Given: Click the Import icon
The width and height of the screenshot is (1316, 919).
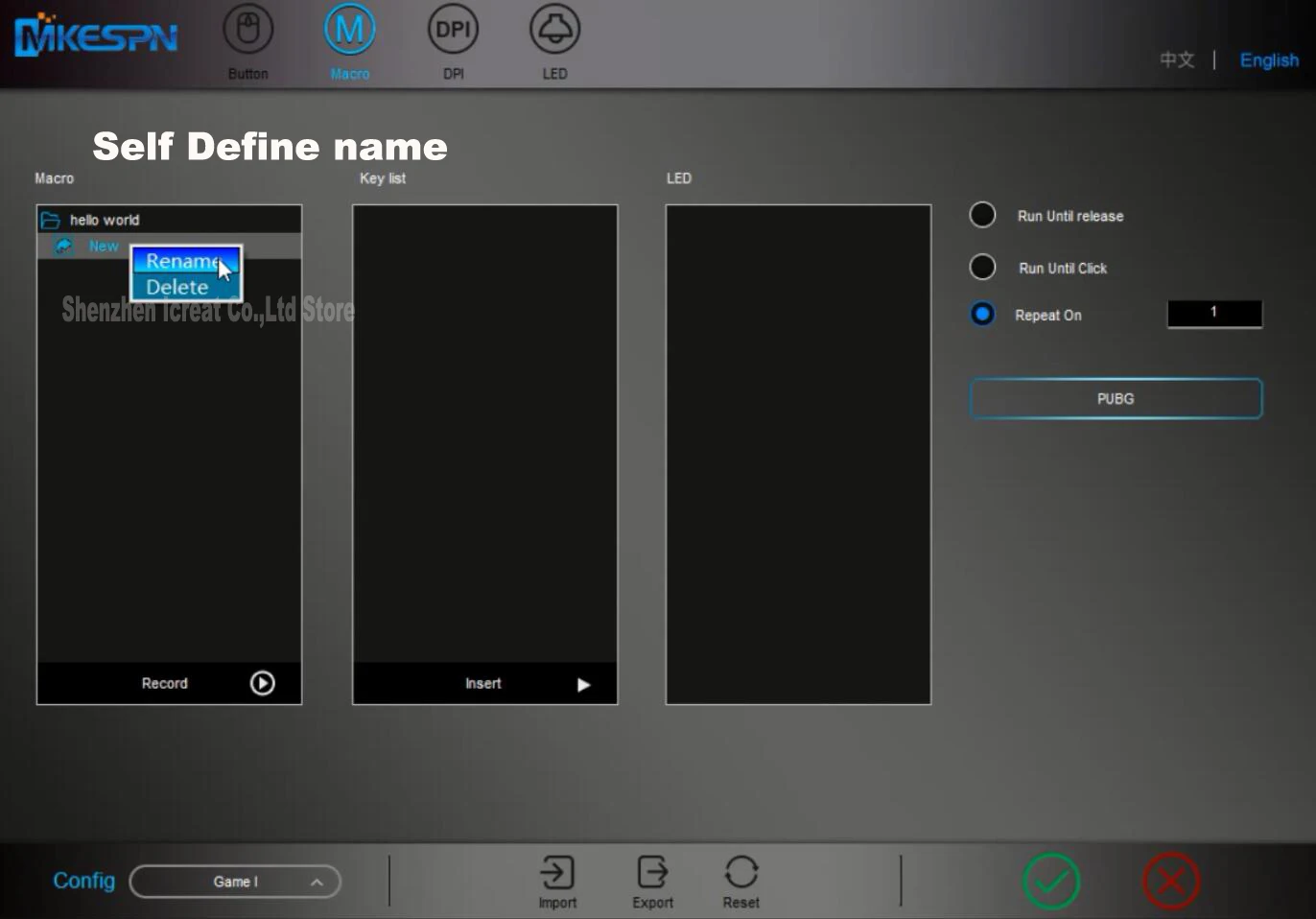Looking at the screenshot, I should 557,873.
